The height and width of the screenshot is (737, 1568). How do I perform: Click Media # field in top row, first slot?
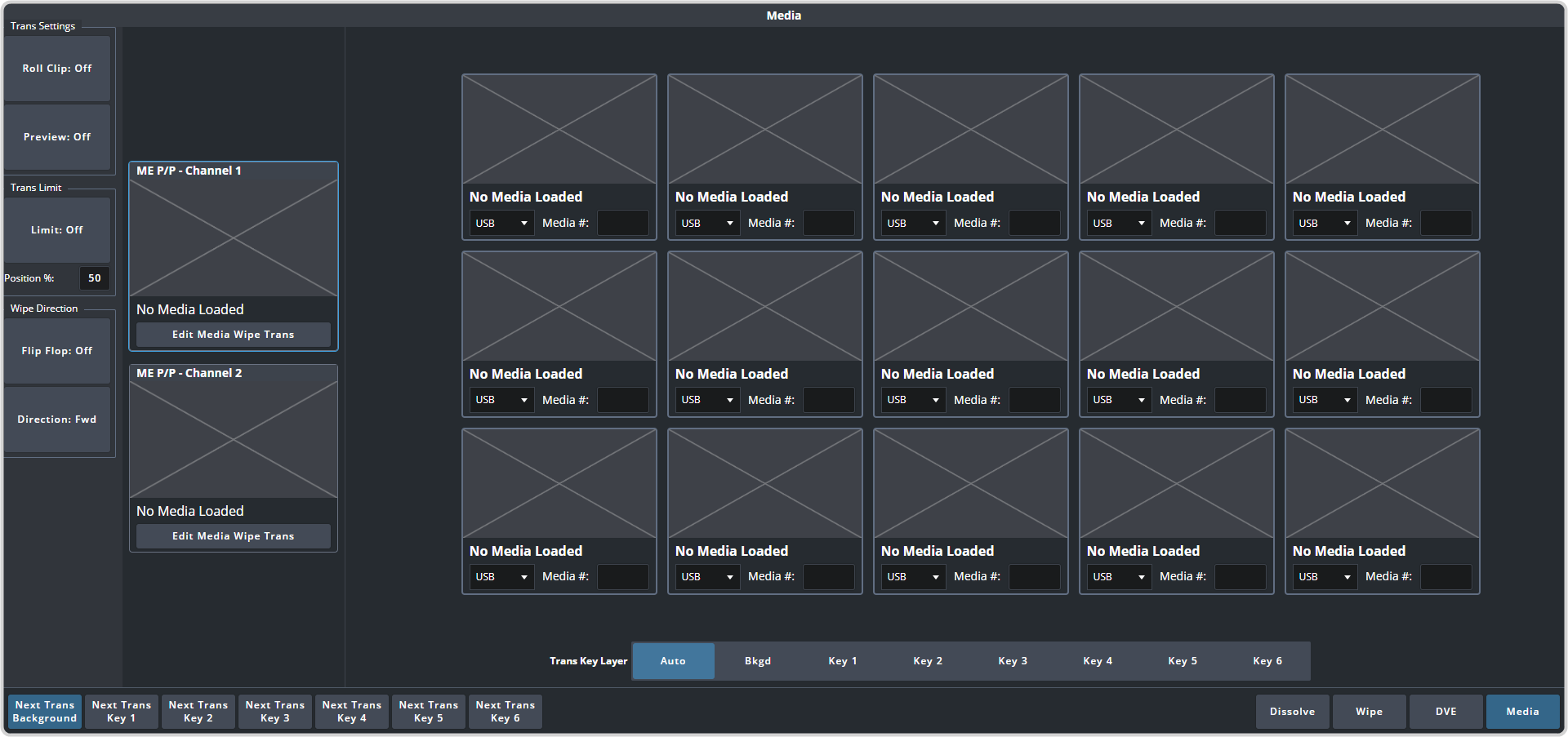click(x=623, y=224)
